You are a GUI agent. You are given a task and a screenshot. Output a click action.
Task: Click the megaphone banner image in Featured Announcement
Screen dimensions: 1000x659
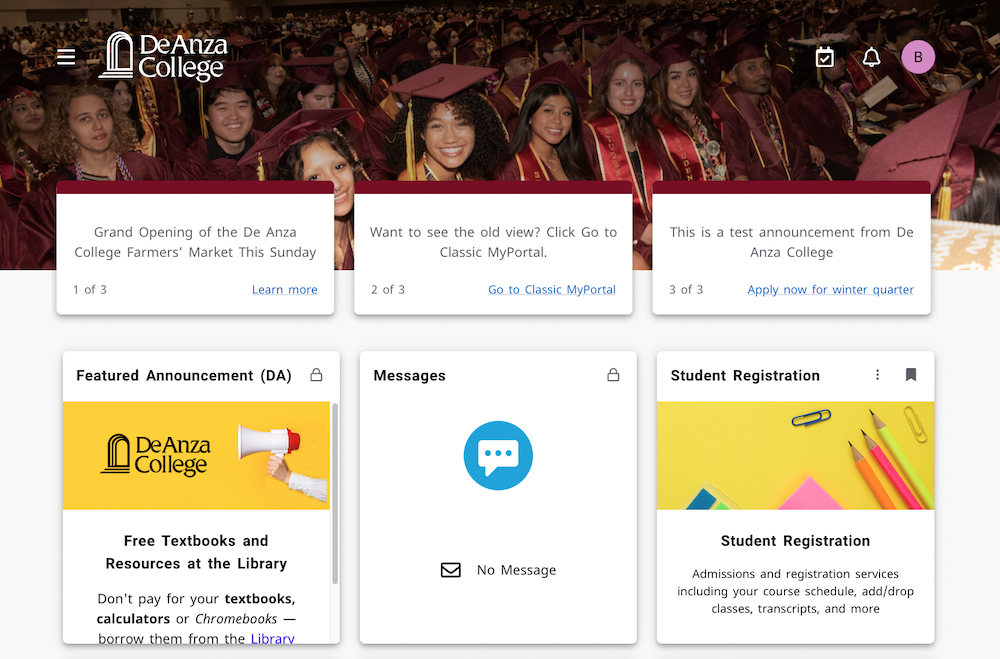coord(196,455)
